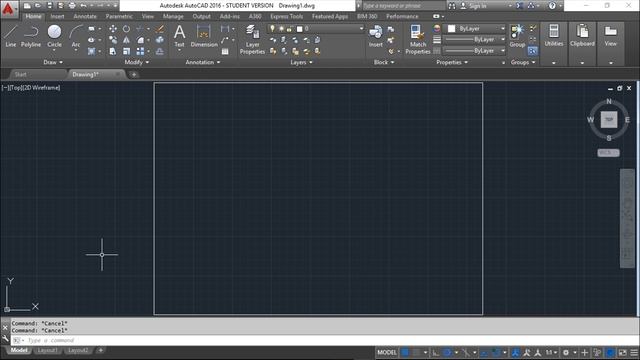Switch to the Start file tab
640x360 pixels.
(x=20, y=74)
